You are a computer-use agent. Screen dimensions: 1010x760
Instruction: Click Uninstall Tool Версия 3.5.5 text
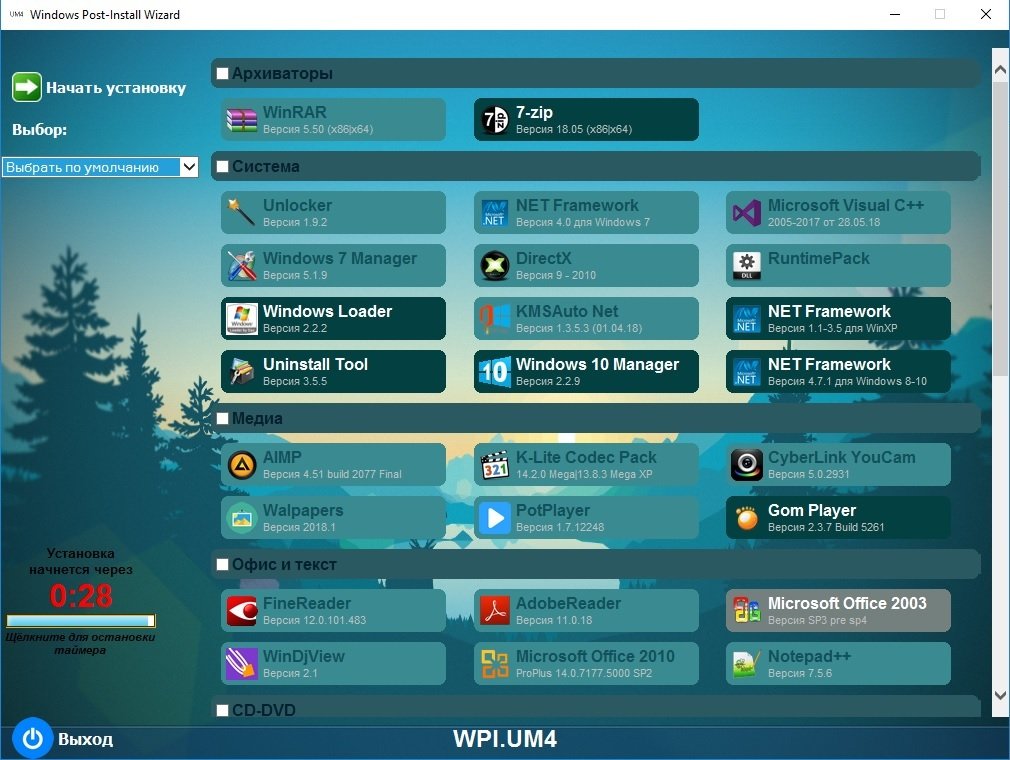(x=315, y=372)
